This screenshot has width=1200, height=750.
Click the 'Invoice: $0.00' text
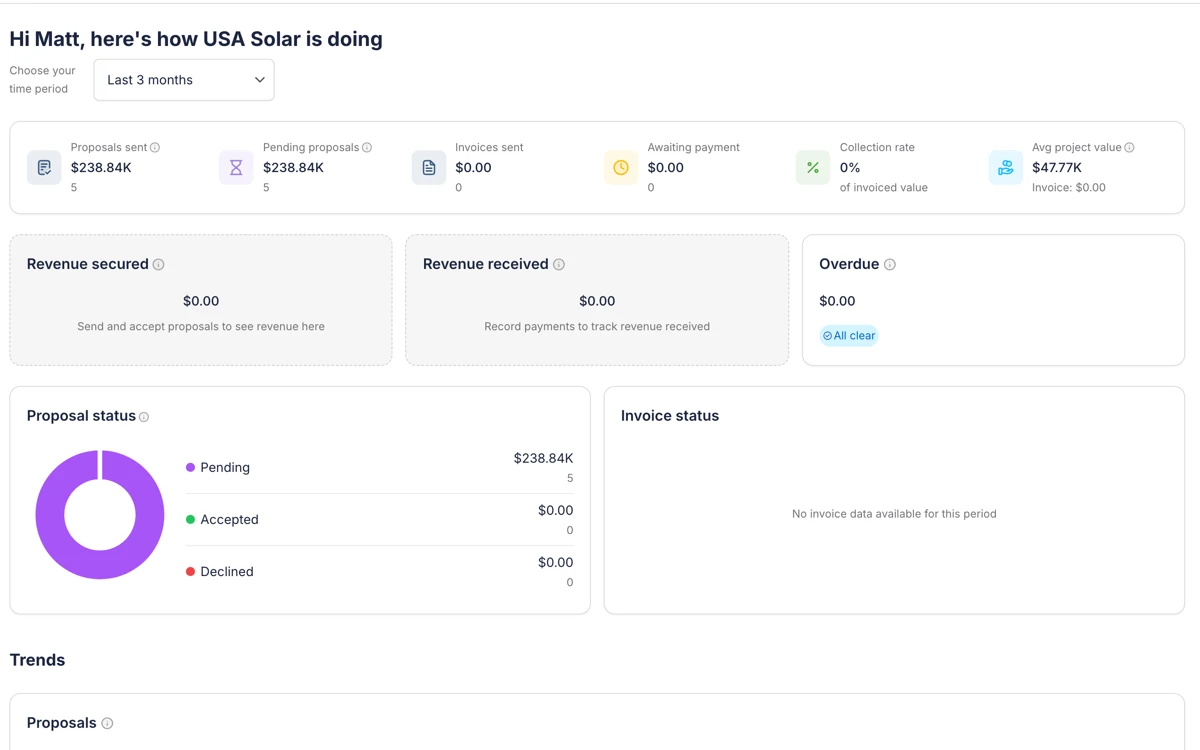(1069, 187)
